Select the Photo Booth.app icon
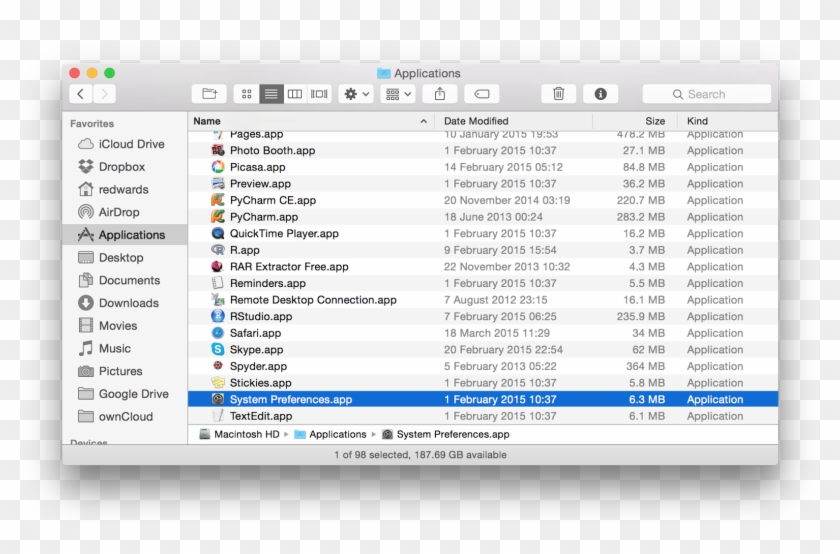Image resolution: width=840 pixels, height=554 pixels. (x=218, y=151)
